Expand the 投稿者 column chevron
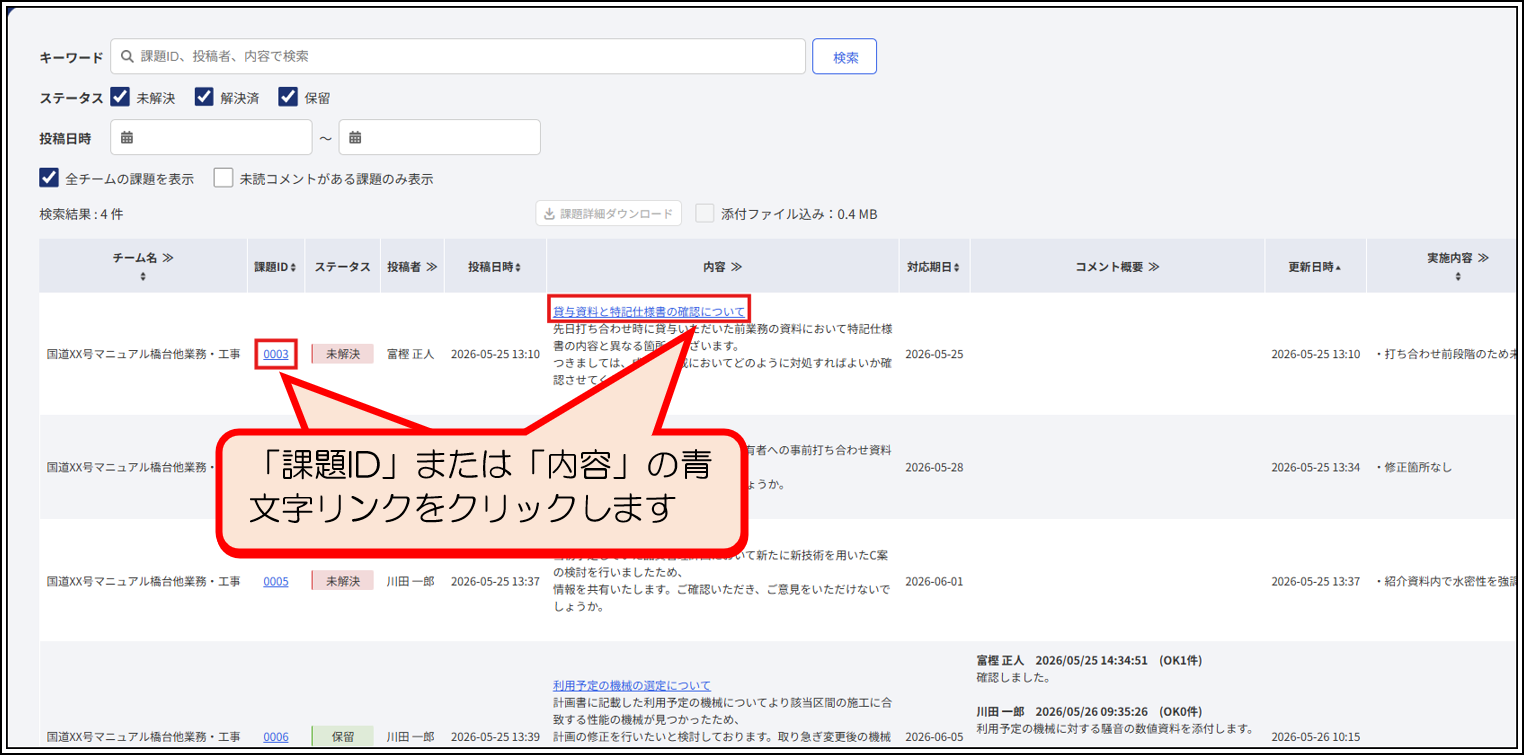 click(x=431, y=267)
